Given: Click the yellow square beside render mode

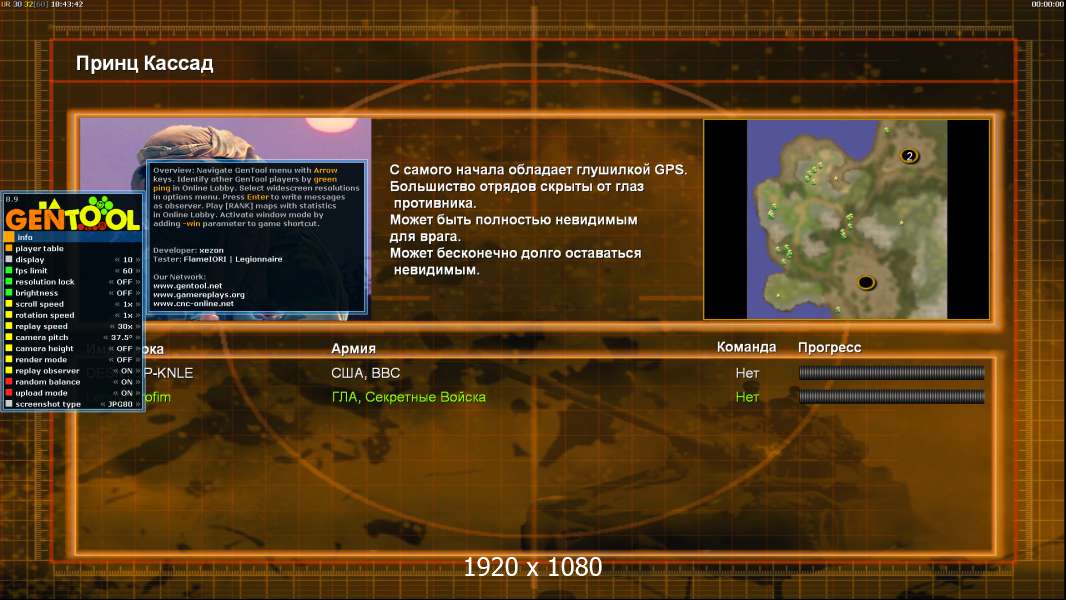Looking at the screenshot, I should tap(9, 359).
